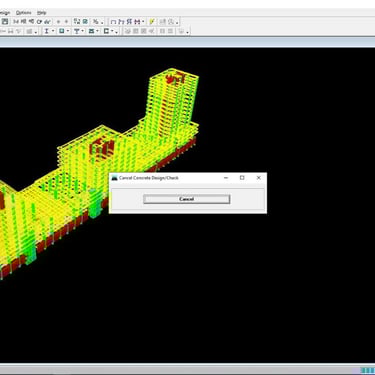Cancel the concrete design check
The height and width of the screenshot is (375, 375).
[186, 199]
